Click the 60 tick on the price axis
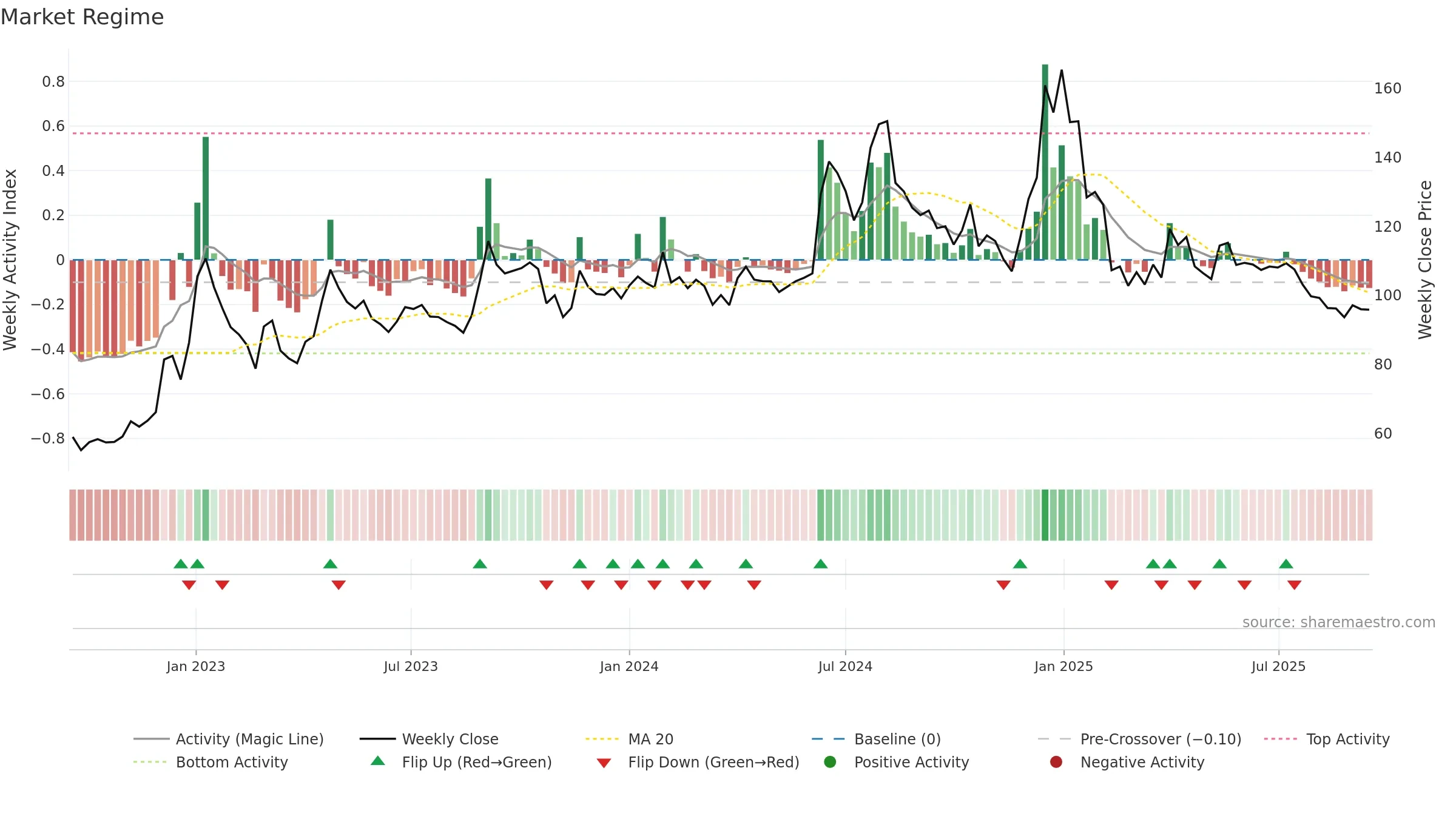1456x819 pixels. (1383, 433)
